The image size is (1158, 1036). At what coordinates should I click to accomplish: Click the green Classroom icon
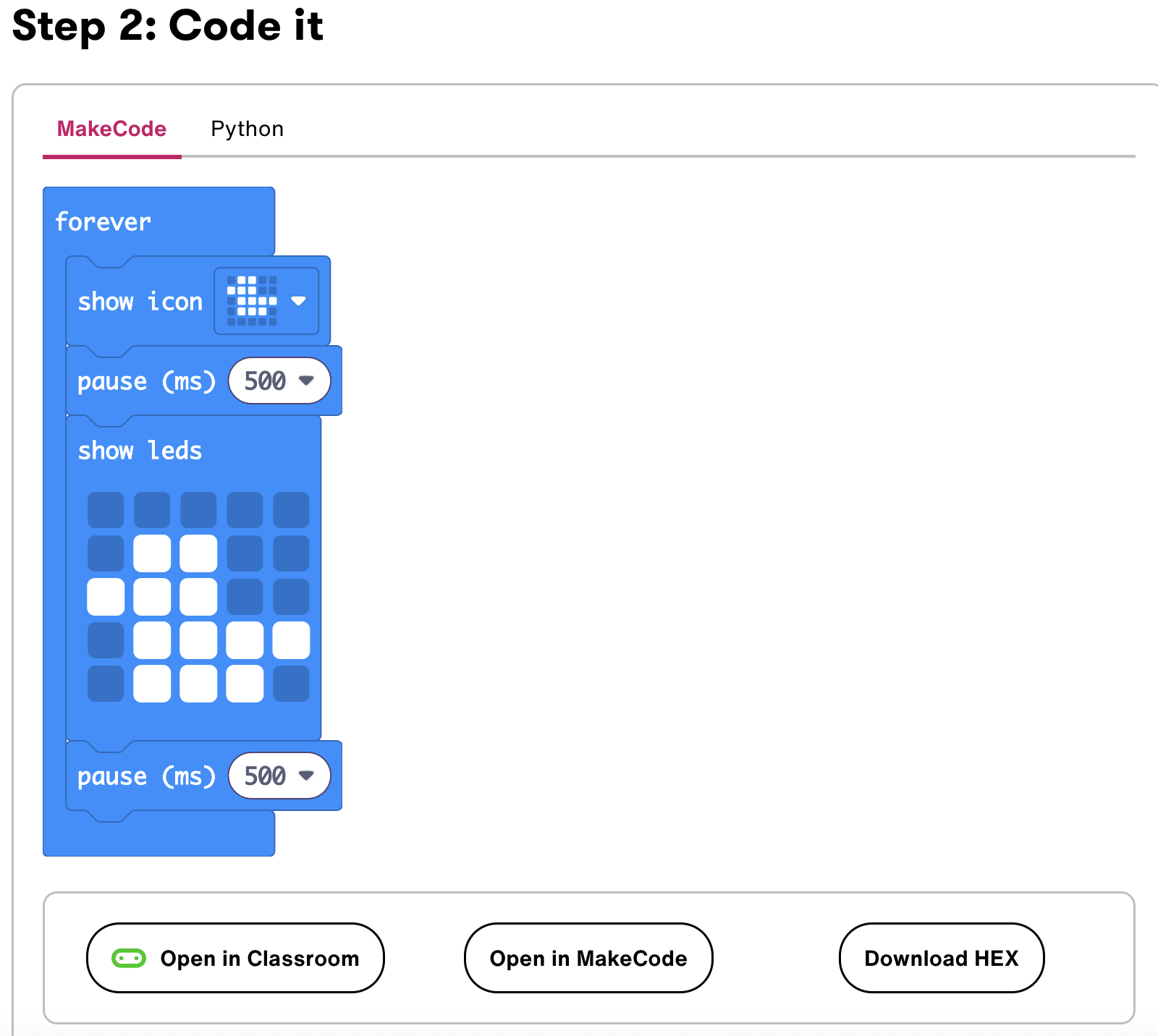(129, 958)
